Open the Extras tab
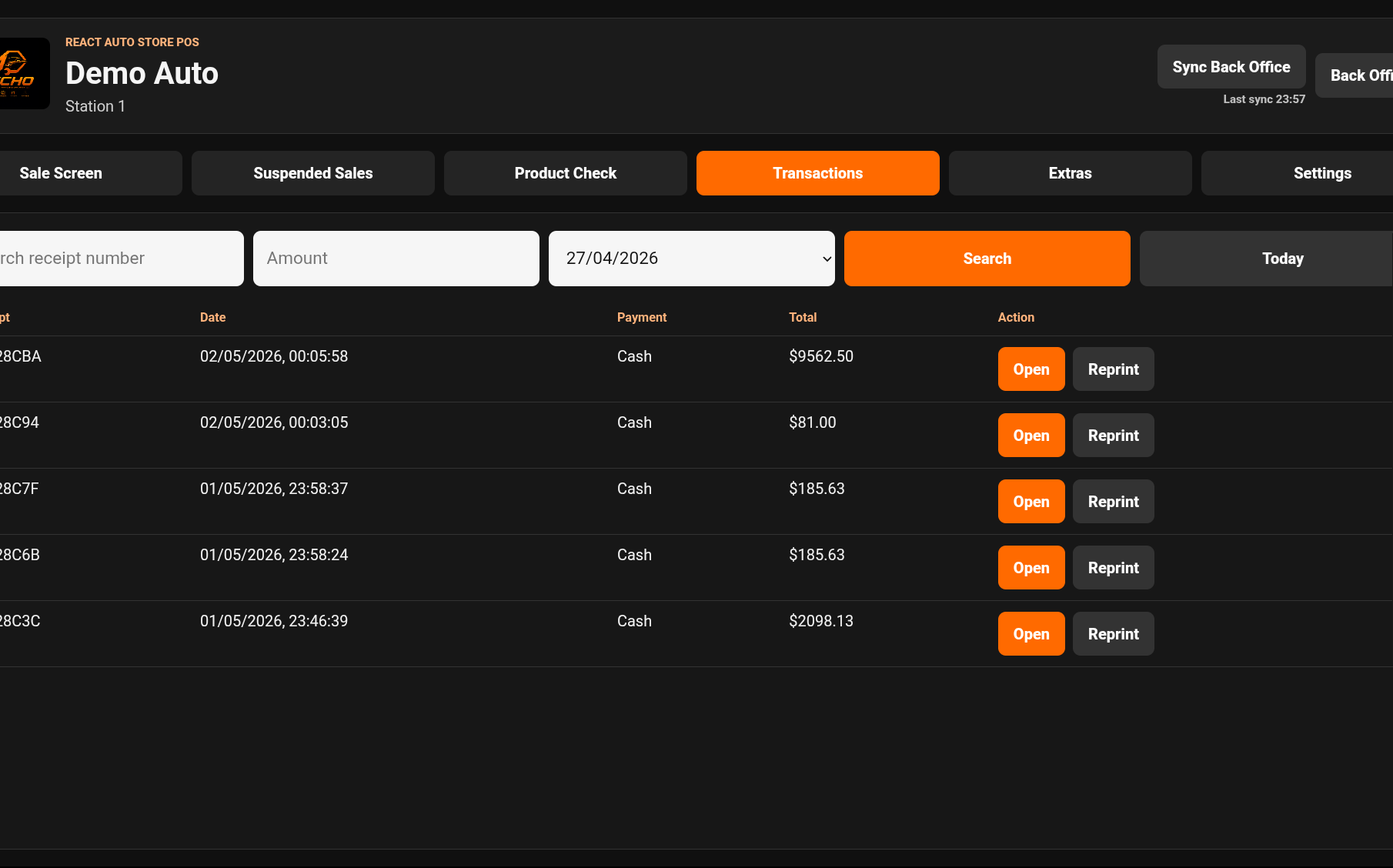The height and width of the screenshot is (868, 1393). point(1071,173)
